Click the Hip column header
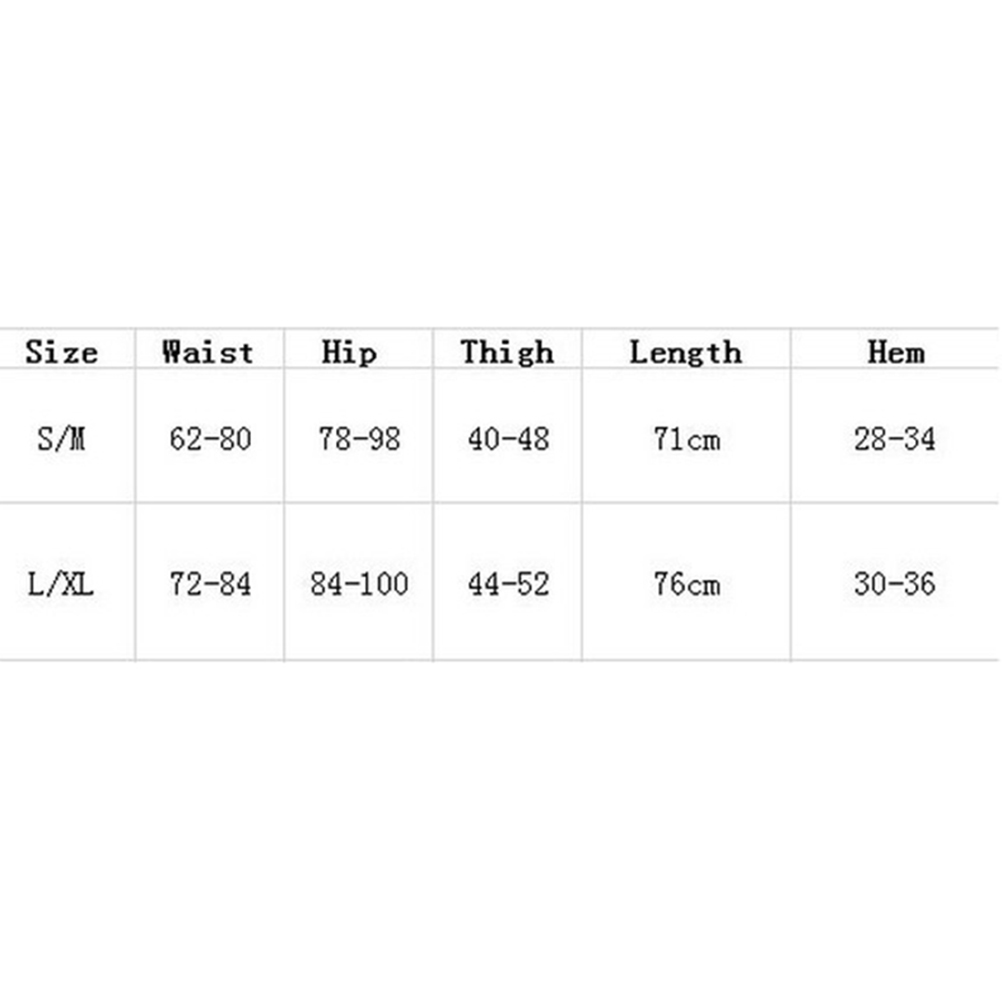 point(349,352)
